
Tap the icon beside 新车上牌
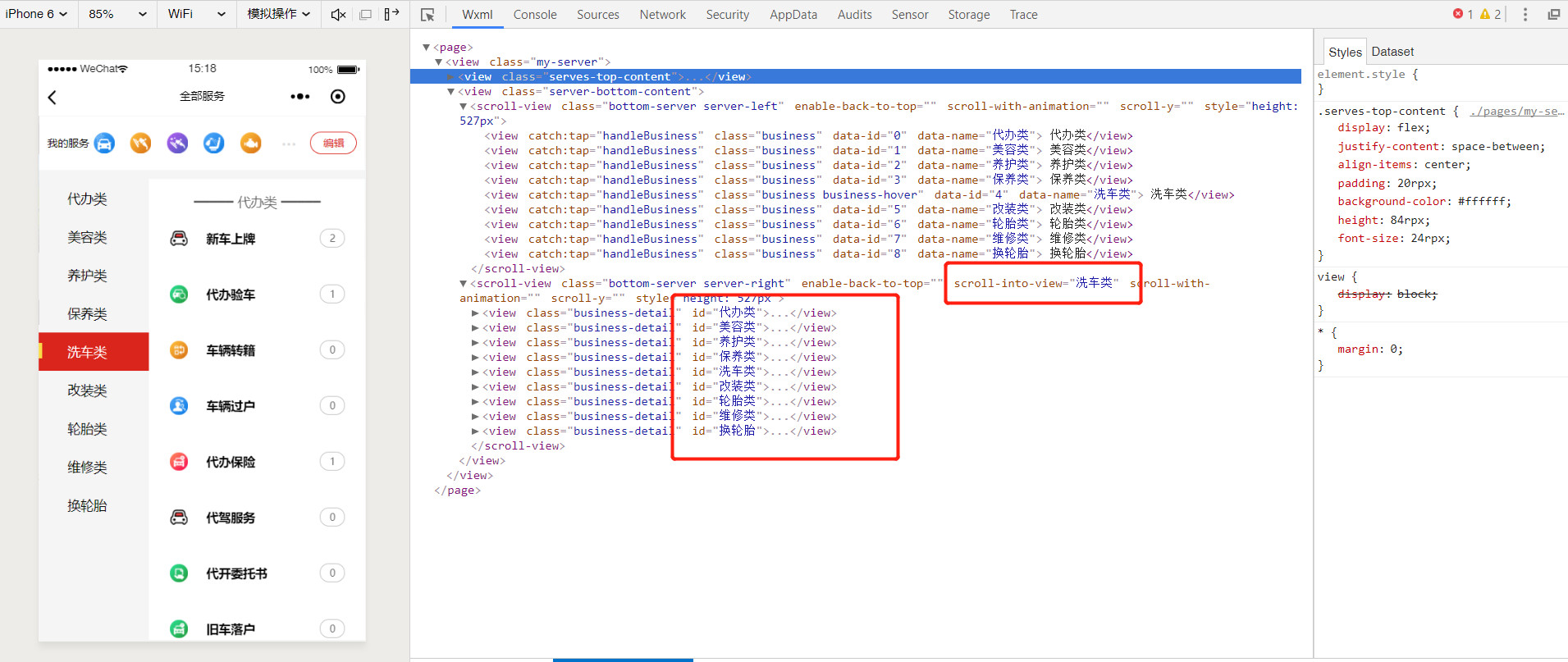[179, 239]
